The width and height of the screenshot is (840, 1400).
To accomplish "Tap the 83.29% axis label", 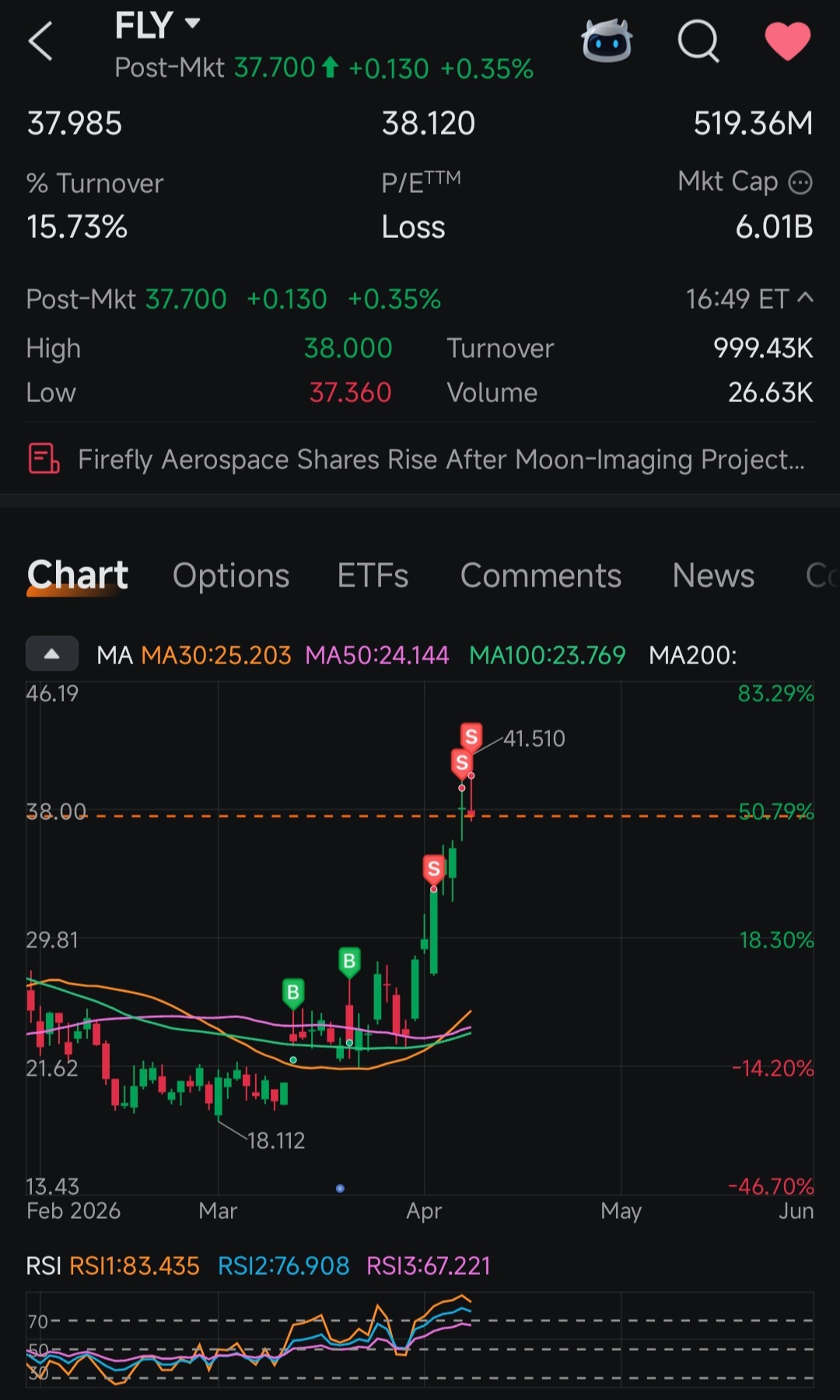I will coord(775,693).
